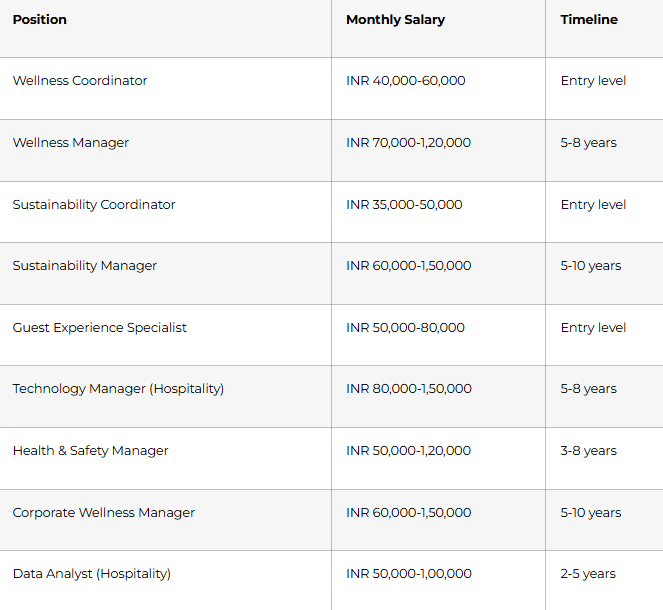Click the Monthly Salary column header
This screenshot has height=610, width=663.
coord(395,20)
